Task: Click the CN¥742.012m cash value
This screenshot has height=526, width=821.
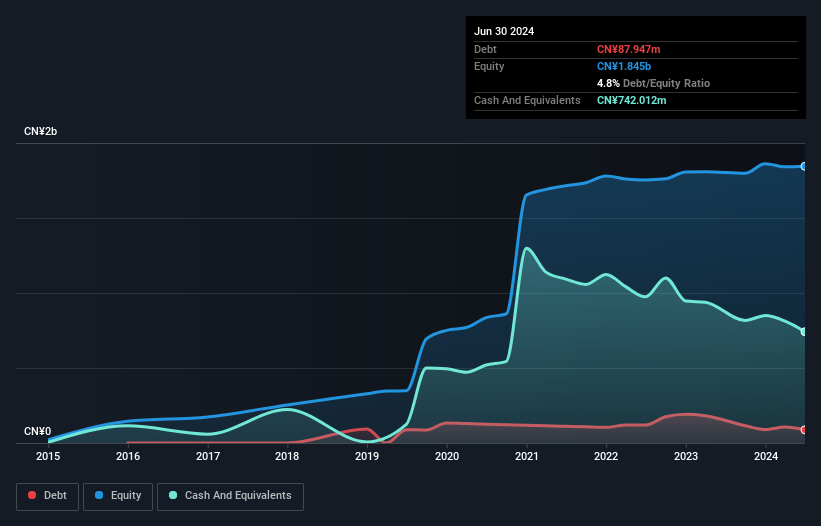Action: [x=631, y=100]
